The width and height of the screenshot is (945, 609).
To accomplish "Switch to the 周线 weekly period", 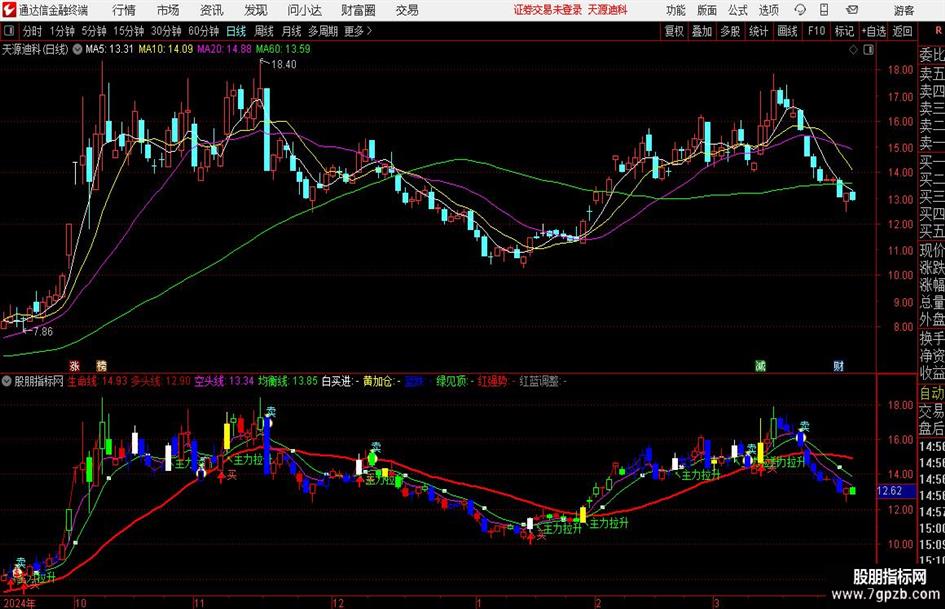I will [264, 31].
